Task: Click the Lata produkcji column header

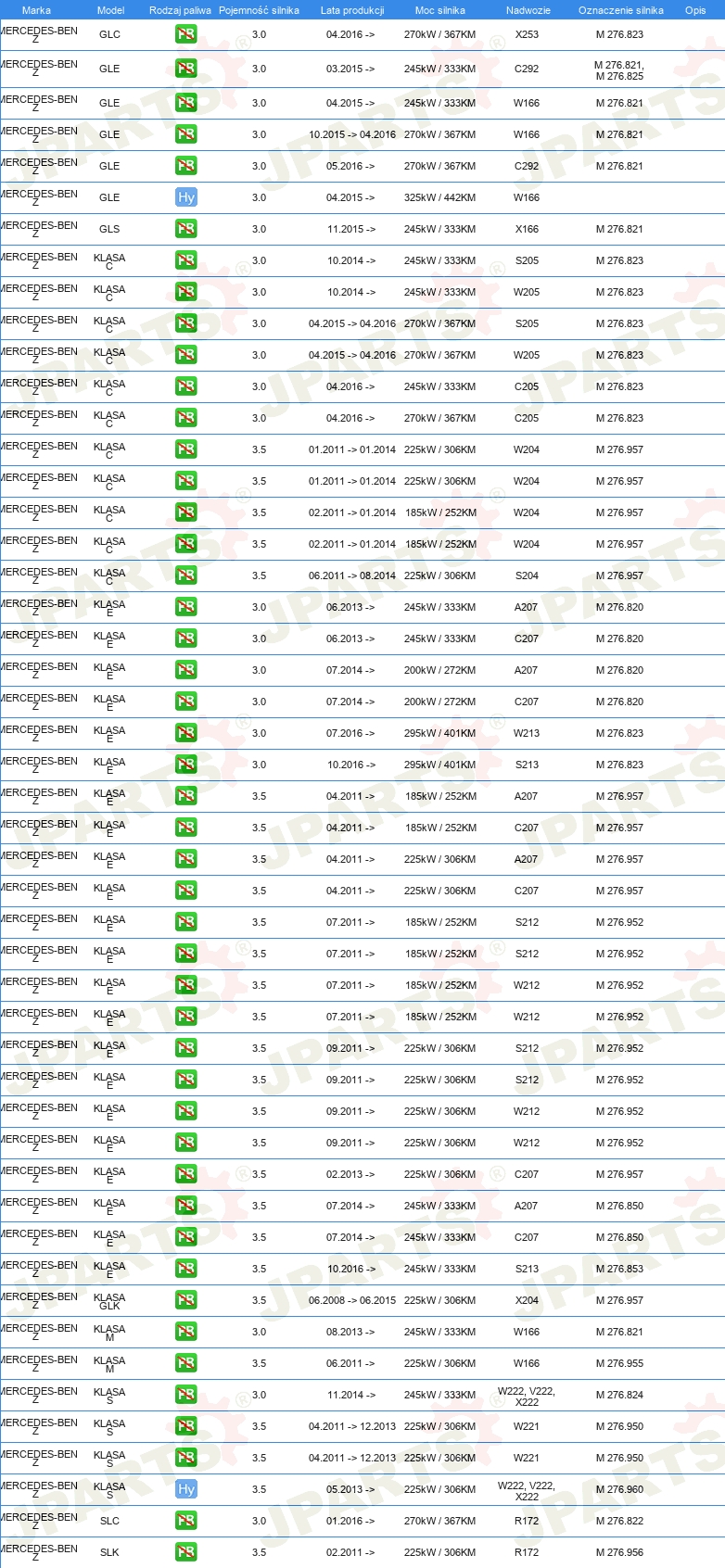Action: (351, 10)
